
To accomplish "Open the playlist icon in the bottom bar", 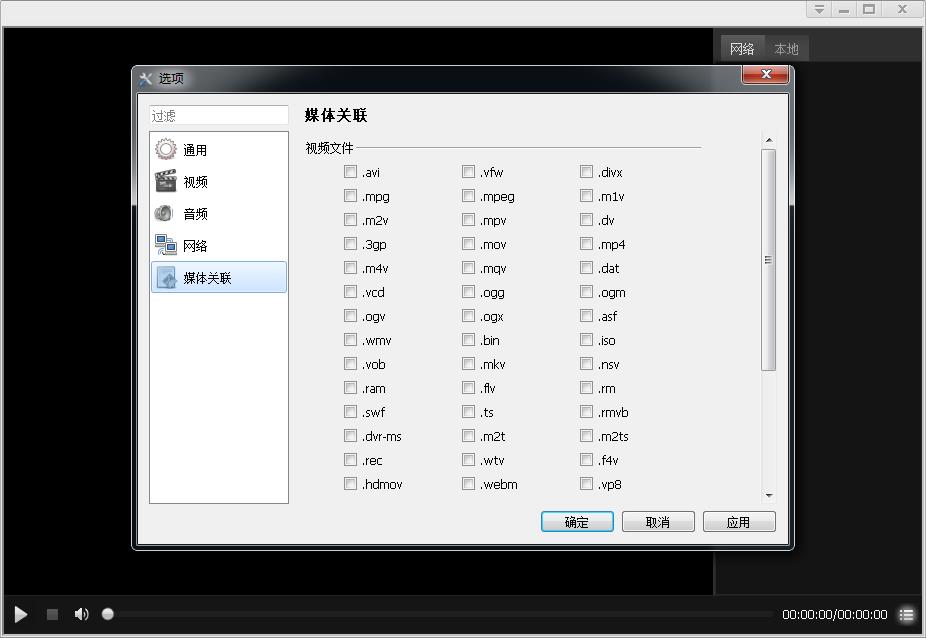I will coord(907,614).
